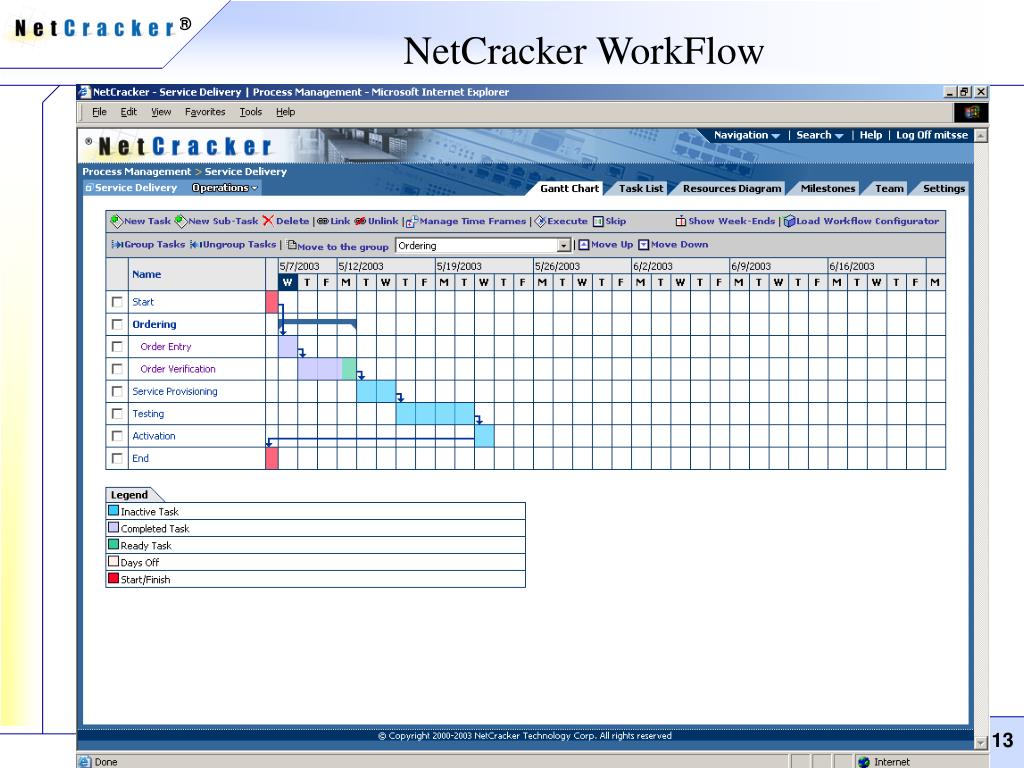Click the Show Week-Ends calendar icon
The height and width of the screenshot is (768, 1024).
point(680,221)
